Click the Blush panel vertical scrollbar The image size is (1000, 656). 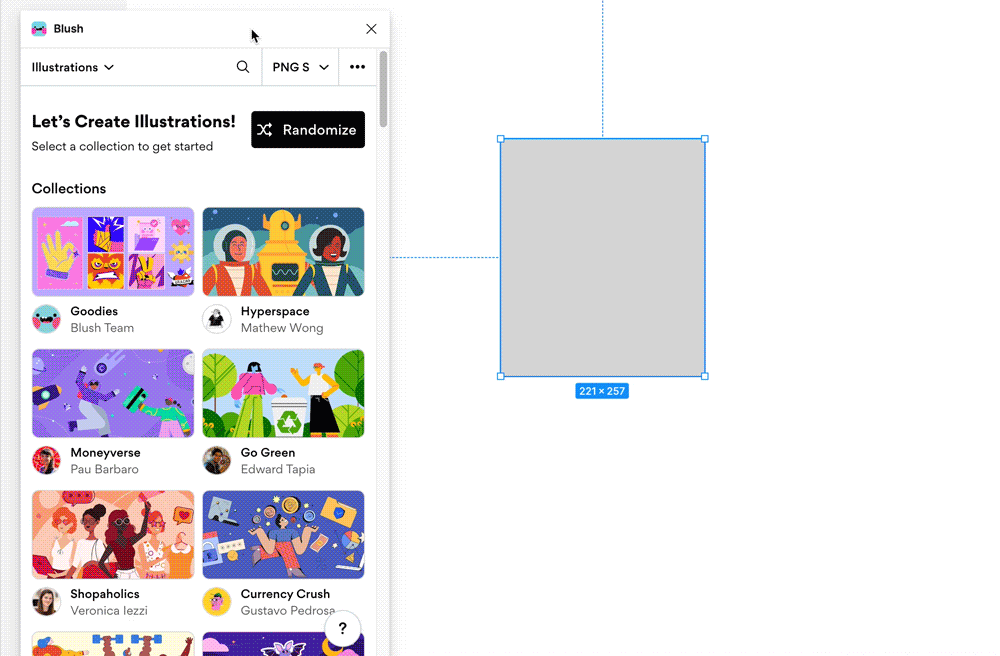tap(383, 89)
